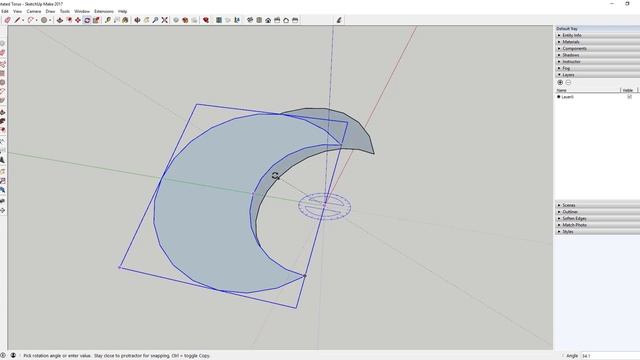
Task: Click the person icon in status bar
Action: [x=13, y=356]
